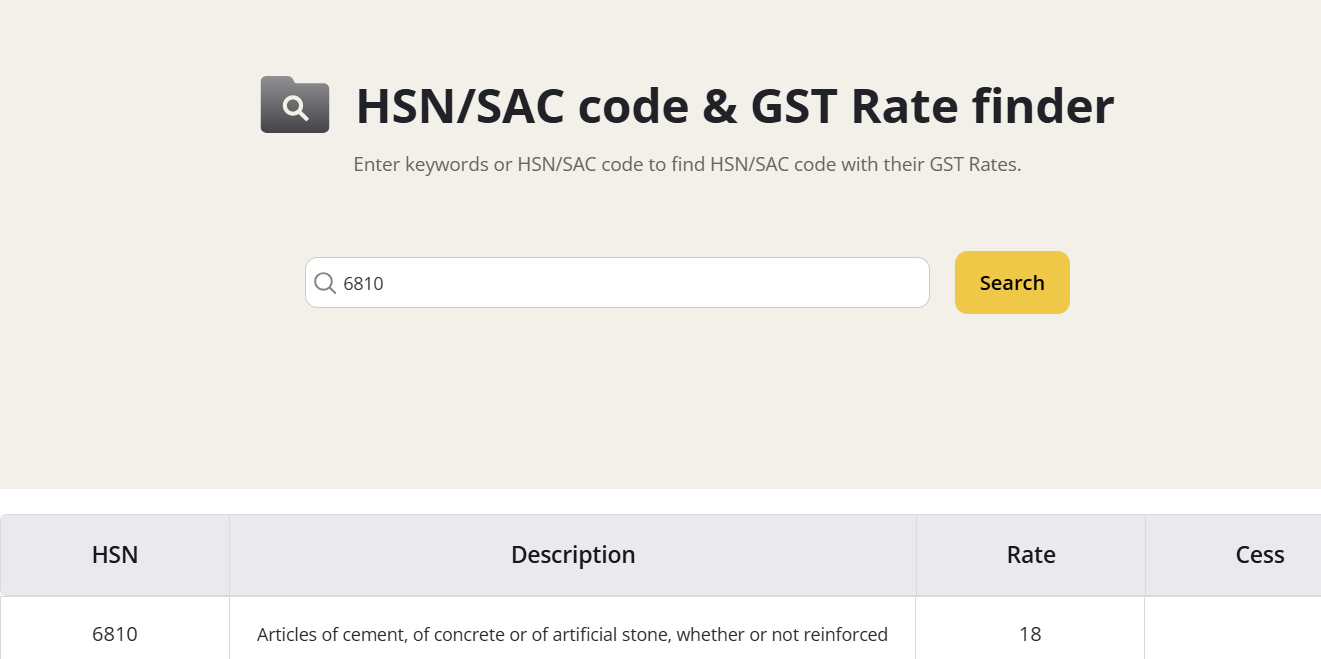This screenshot has height=659, width=1321.
Task: Click the rate value 18 cell
Action: (1030, 634)
